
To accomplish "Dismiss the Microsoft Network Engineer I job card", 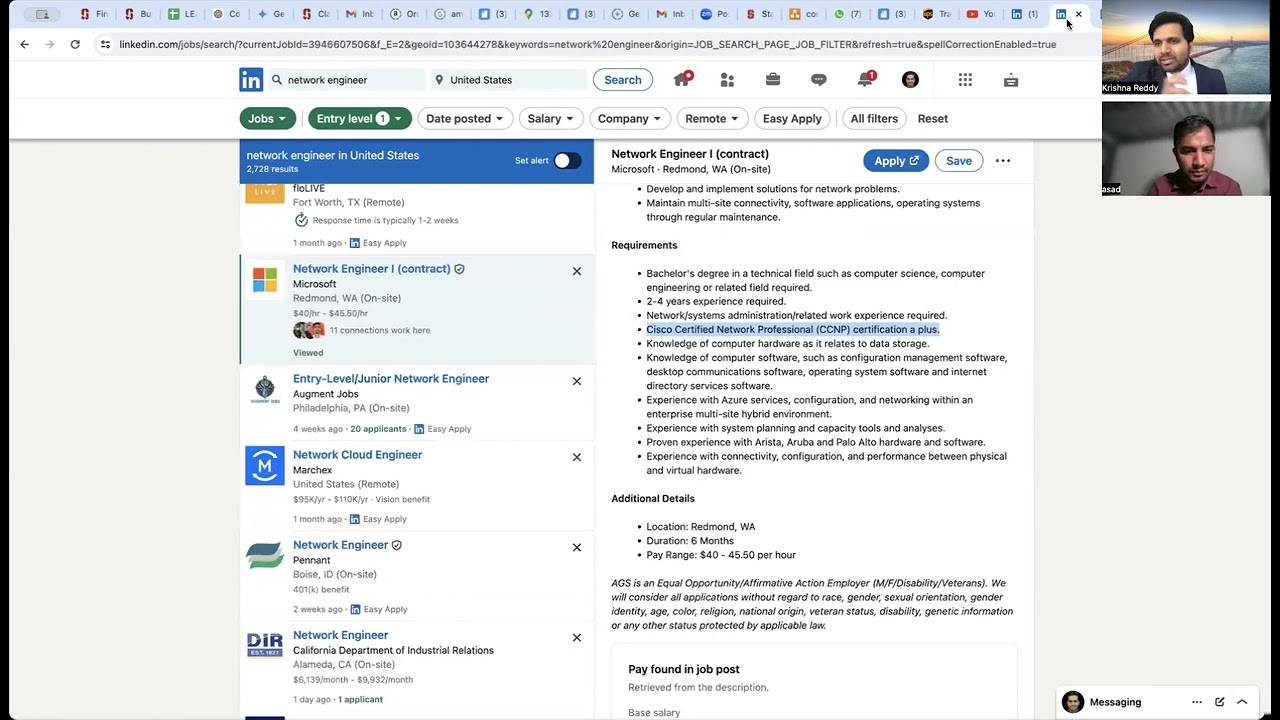I will [577, 271].
